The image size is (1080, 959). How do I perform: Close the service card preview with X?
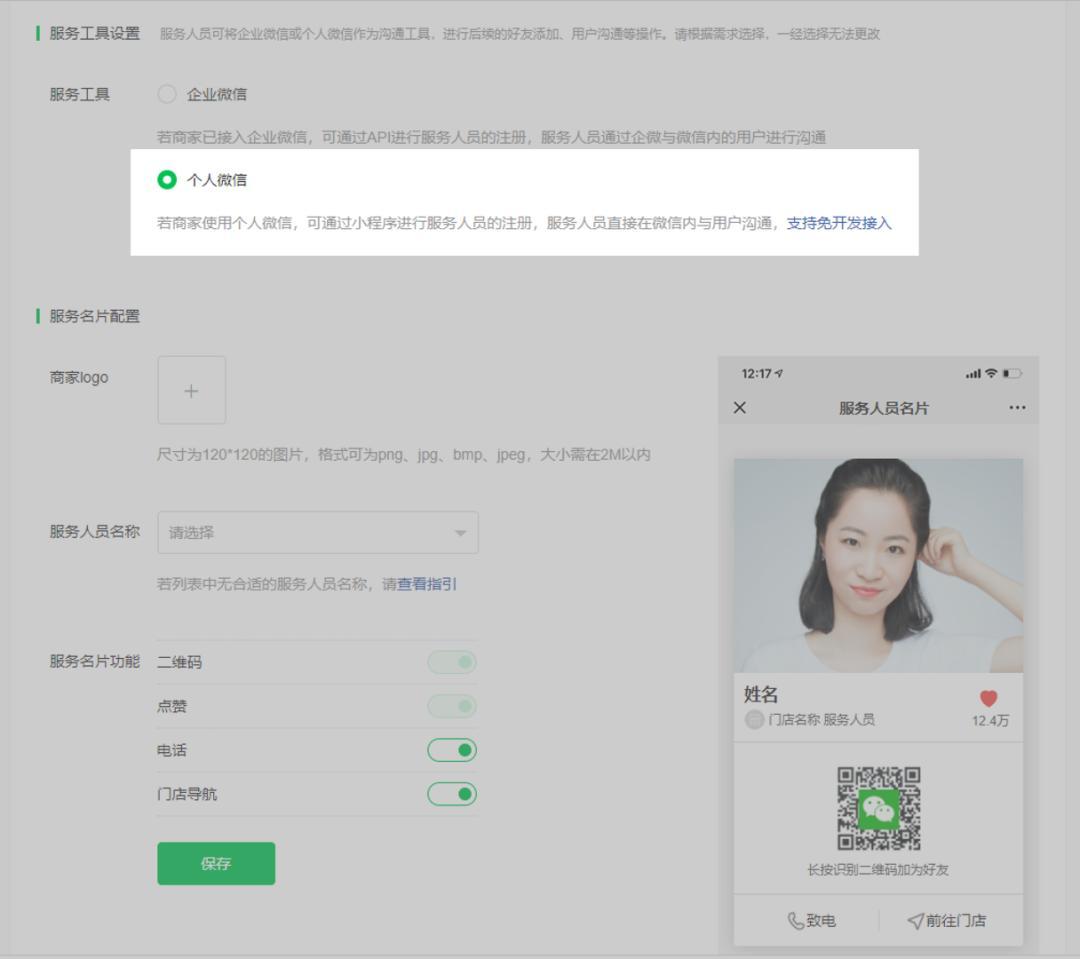pyautogui.click(x=740, y=408)
